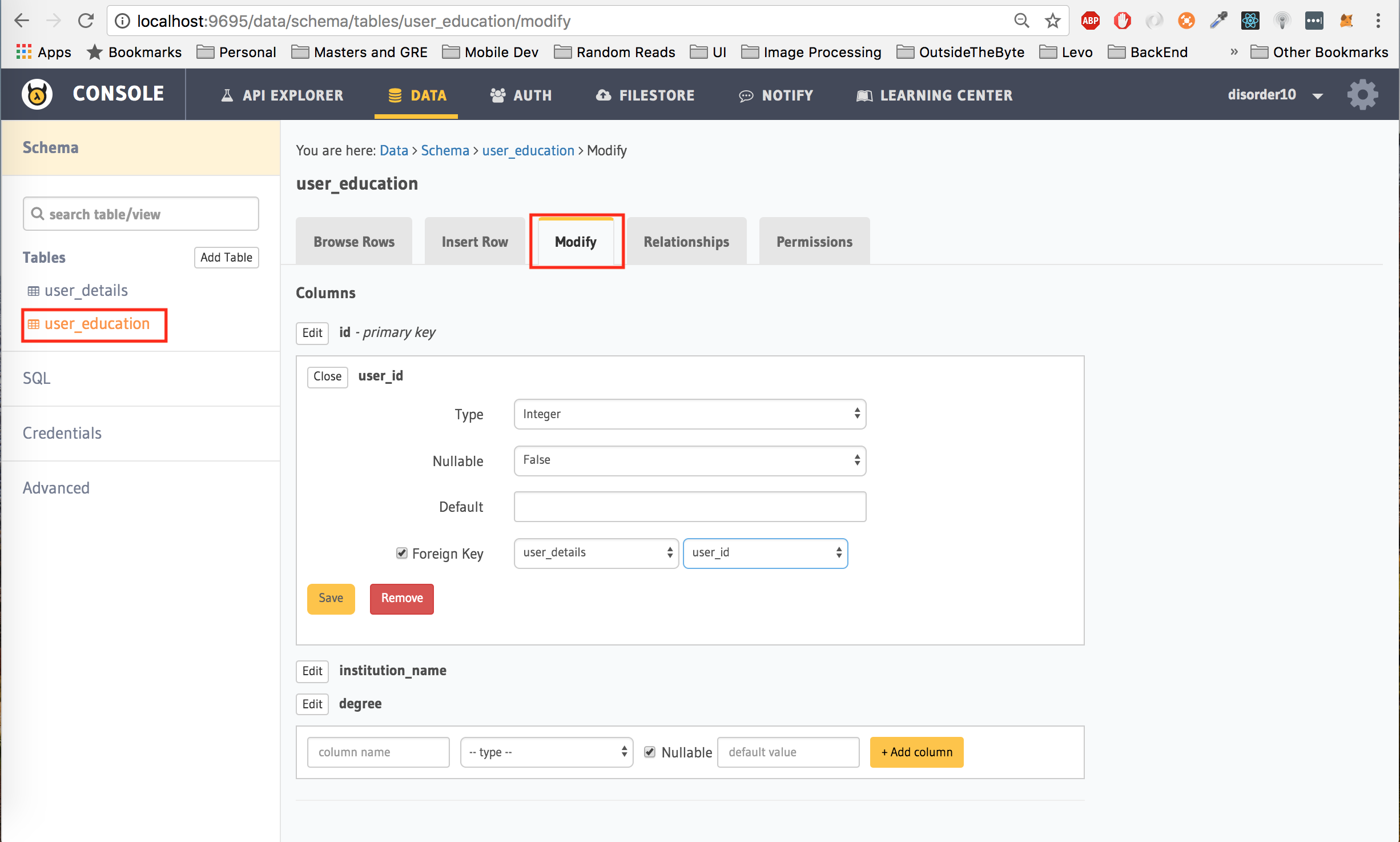
Task: Click the Save button for user_id
Action: pos(330,597)
